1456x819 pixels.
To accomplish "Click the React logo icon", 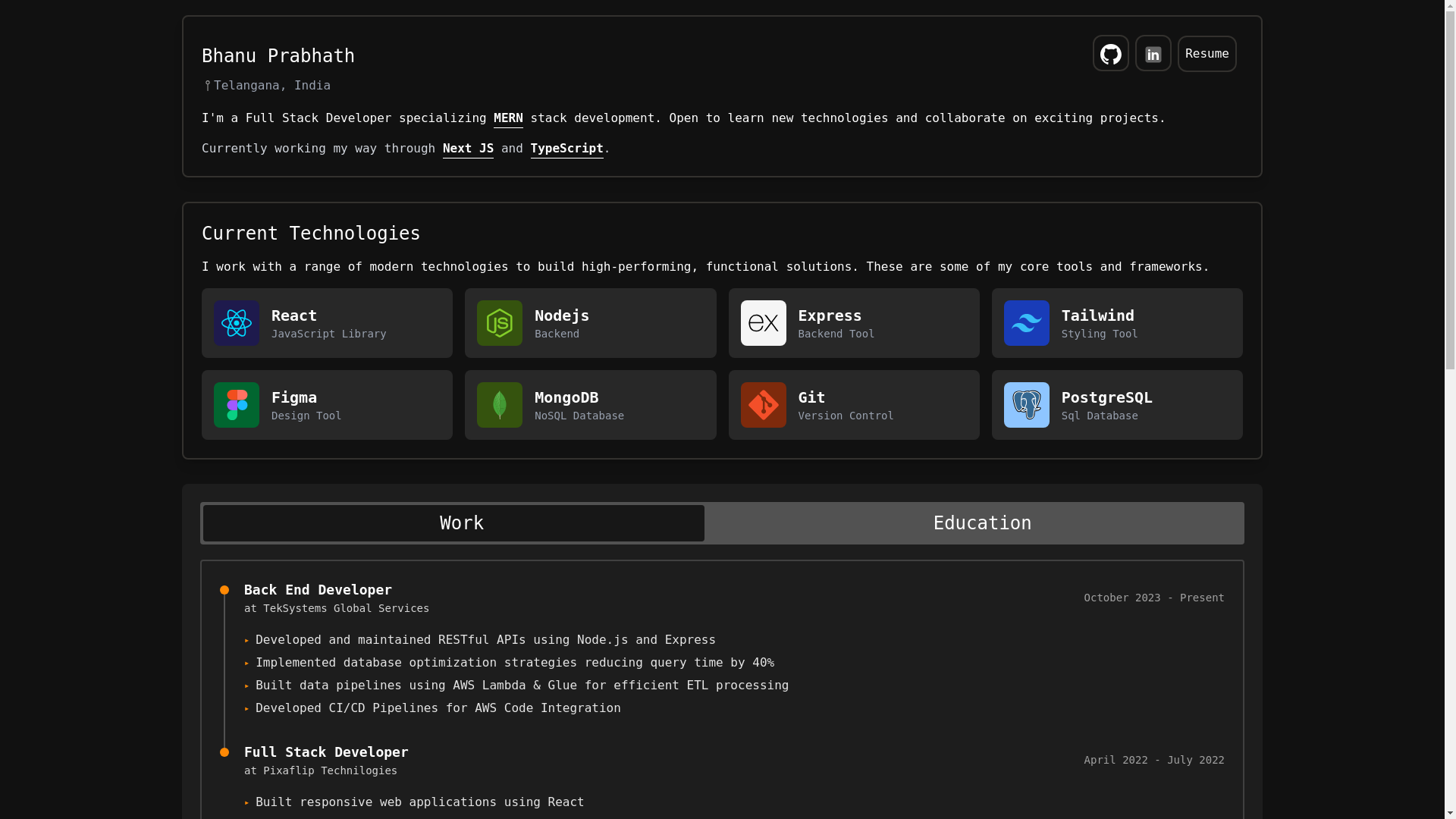I will 237,323.
